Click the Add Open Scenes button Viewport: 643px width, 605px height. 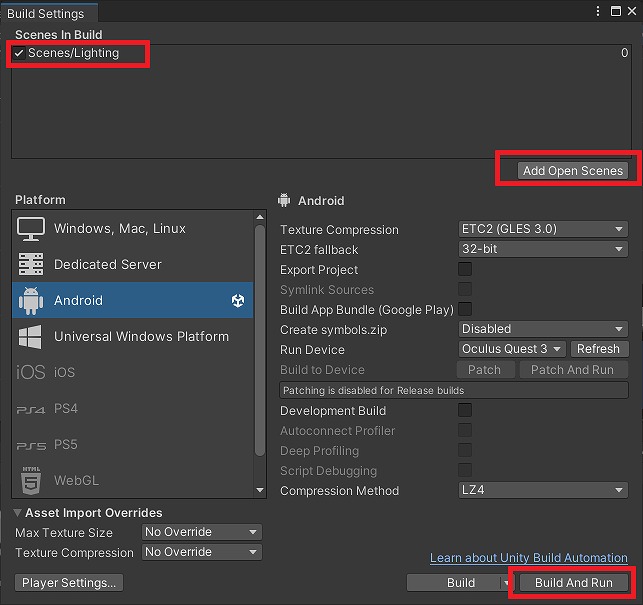[x=572, y=170]
